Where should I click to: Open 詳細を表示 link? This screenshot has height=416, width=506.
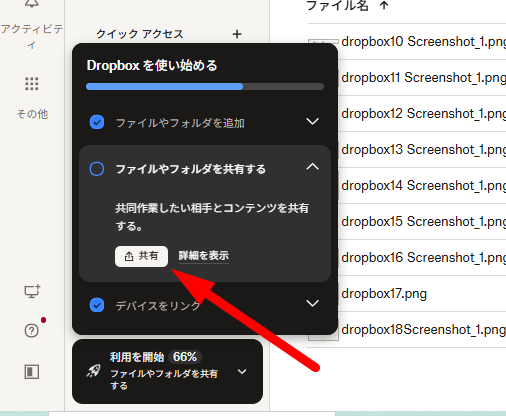click(x=204, y=256)
